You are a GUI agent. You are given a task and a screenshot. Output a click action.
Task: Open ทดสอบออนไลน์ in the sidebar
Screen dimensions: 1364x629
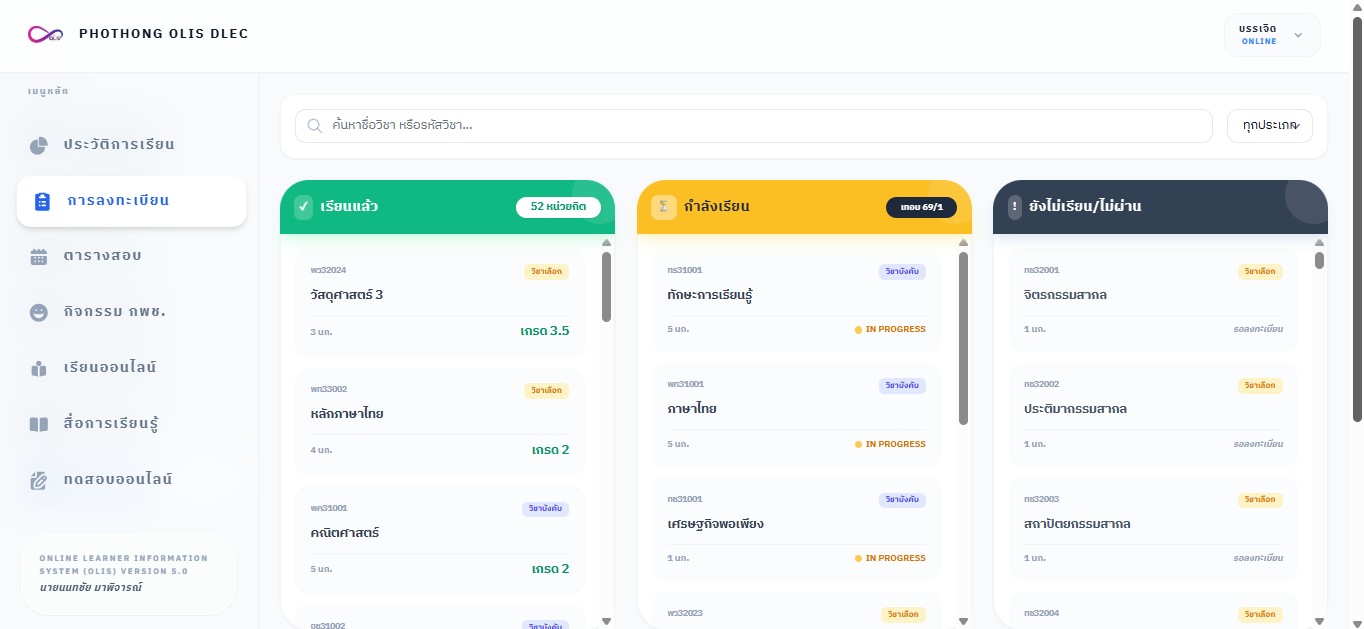click(131, 480)
